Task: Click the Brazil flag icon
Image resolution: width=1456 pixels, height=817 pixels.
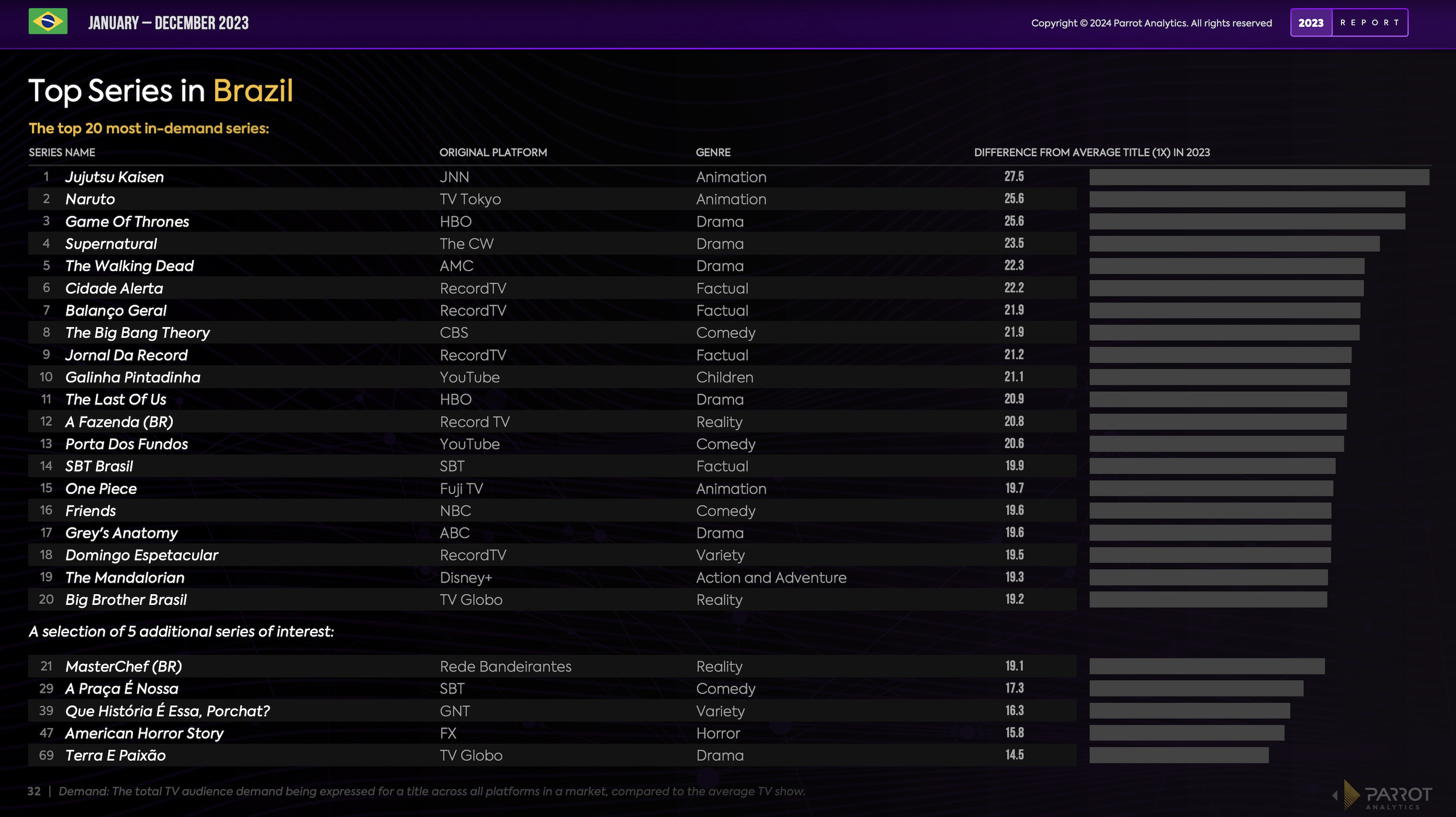Action: click(48, 21)
